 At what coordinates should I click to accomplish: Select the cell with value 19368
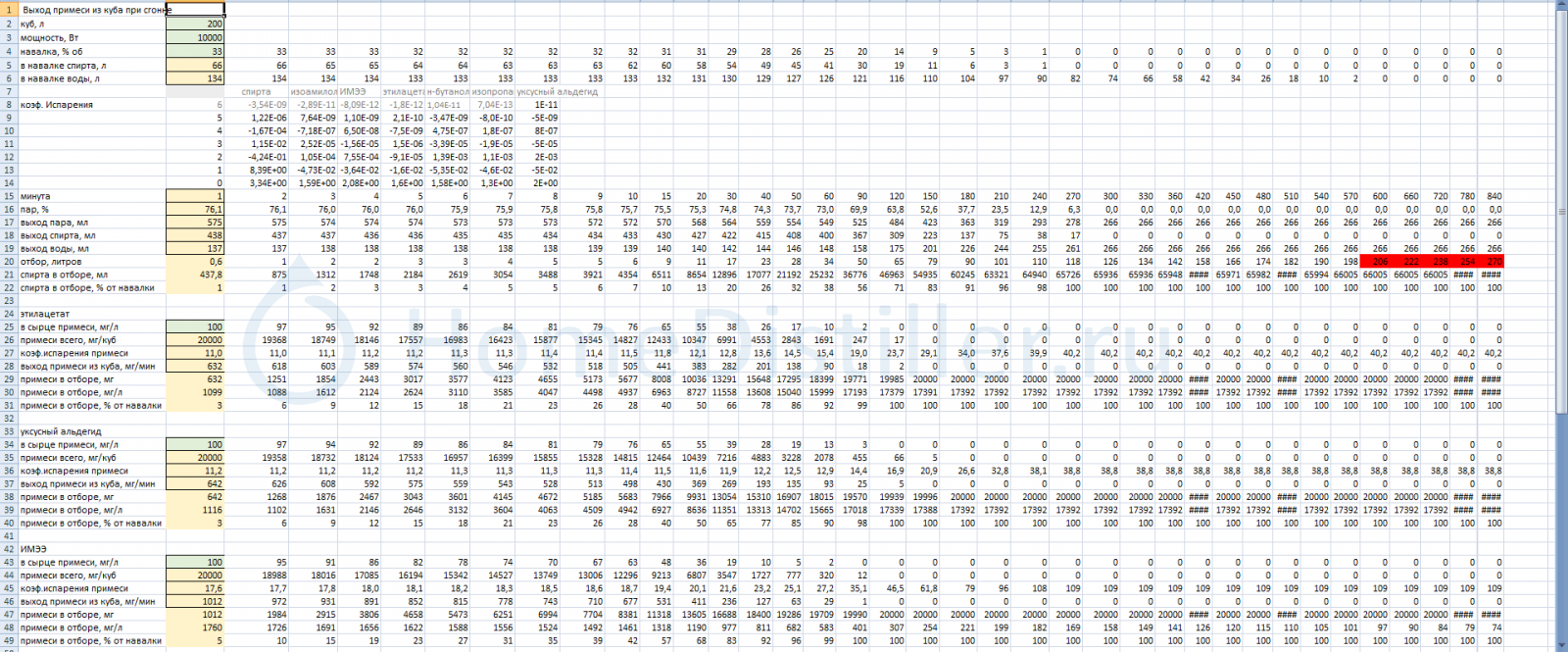[x=257, y=340]
